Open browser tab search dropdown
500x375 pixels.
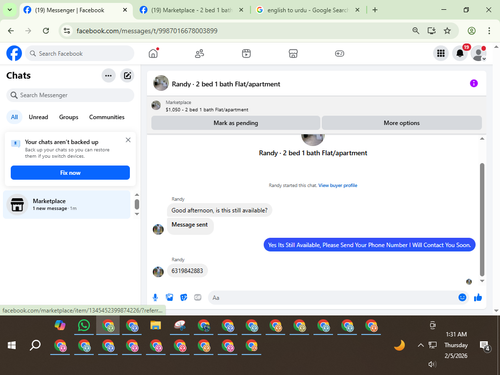click(x=10, y=10)
